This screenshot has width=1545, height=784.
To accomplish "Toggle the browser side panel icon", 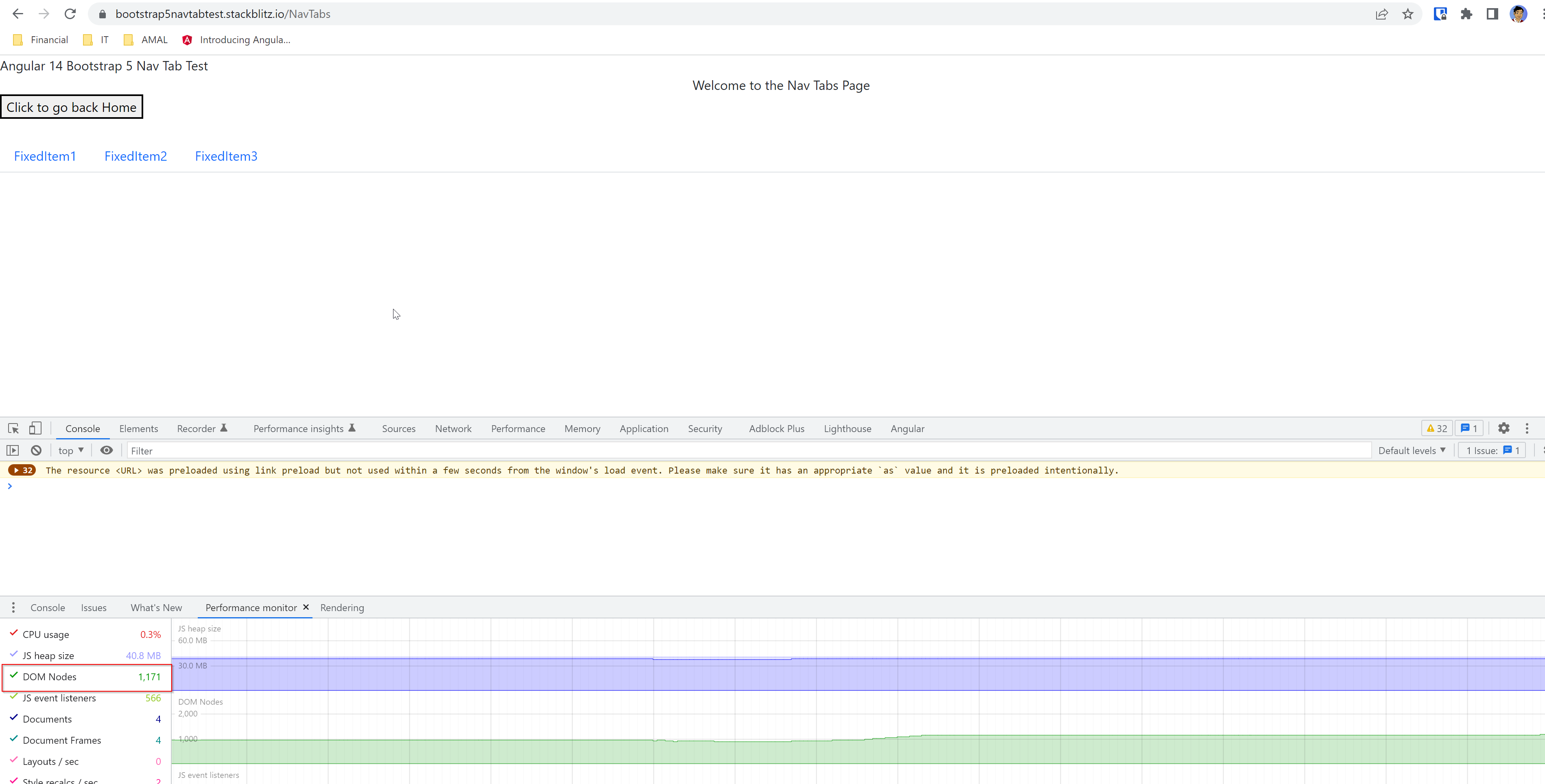I will [x=1492, y=14].
